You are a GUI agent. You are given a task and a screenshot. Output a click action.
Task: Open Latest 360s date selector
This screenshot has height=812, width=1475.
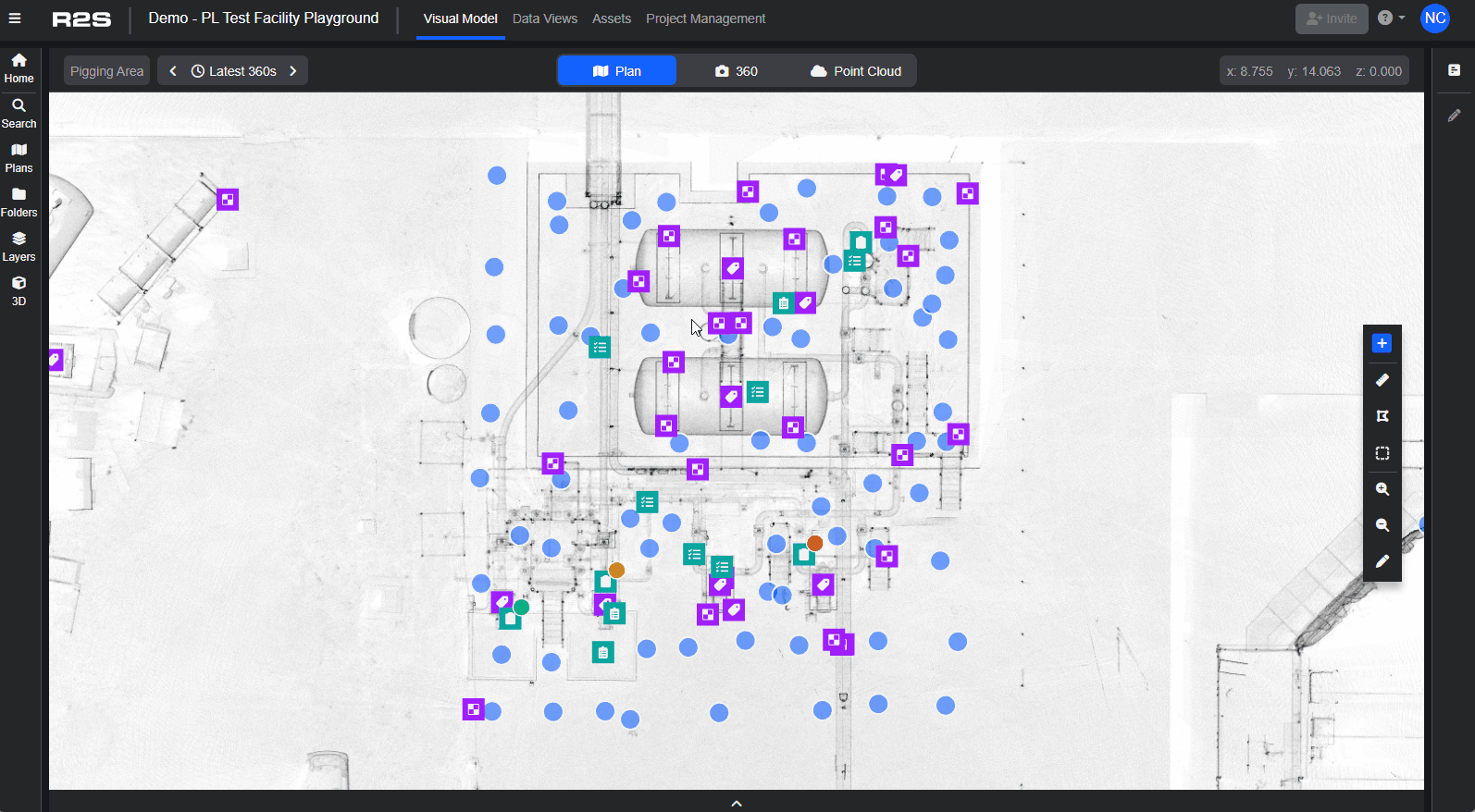point(234,71)
